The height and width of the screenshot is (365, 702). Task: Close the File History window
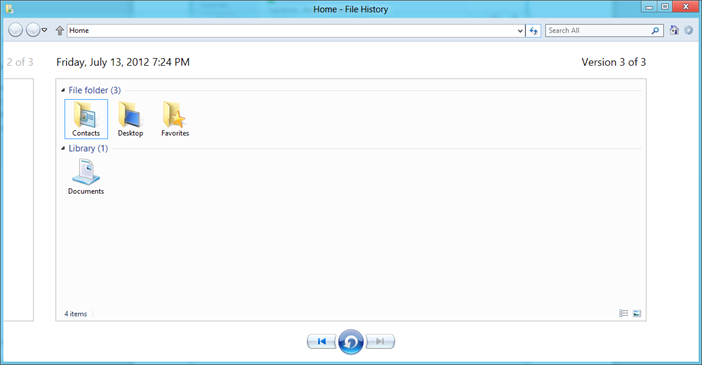(x=685, y=7)
